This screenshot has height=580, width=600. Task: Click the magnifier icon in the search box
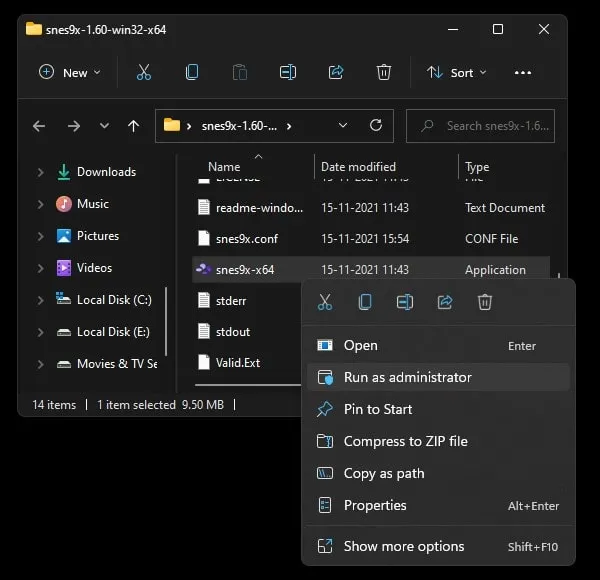pyautogui.click(x=427, y=125)
